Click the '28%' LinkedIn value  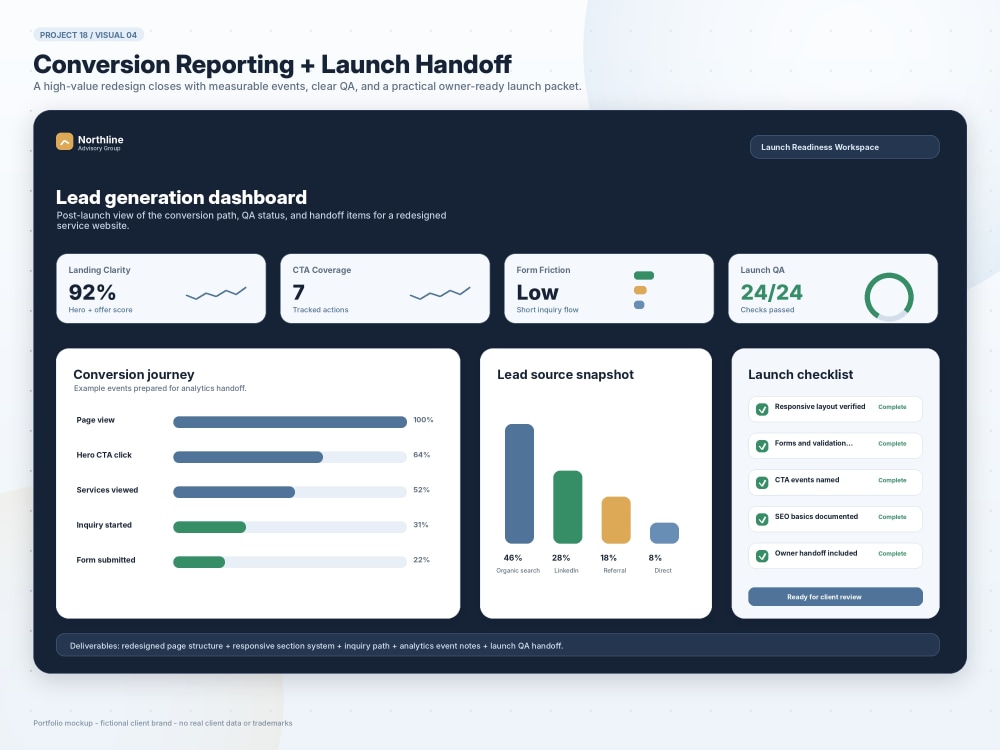[x=561, y=557]
